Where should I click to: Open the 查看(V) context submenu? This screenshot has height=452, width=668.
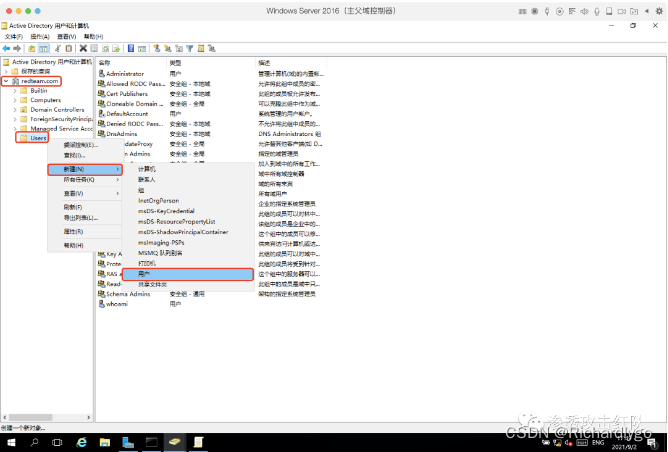click(x=85, y=193)
